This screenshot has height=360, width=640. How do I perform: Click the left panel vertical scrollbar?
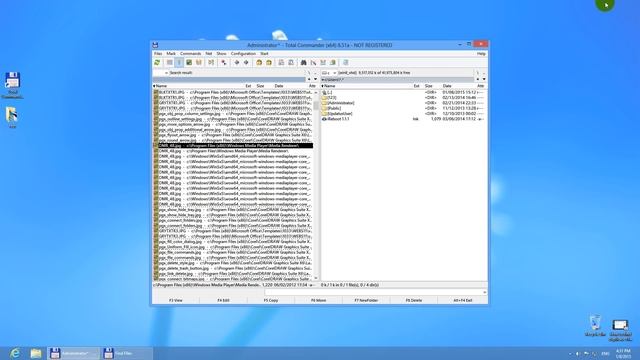tap(316, 185)
